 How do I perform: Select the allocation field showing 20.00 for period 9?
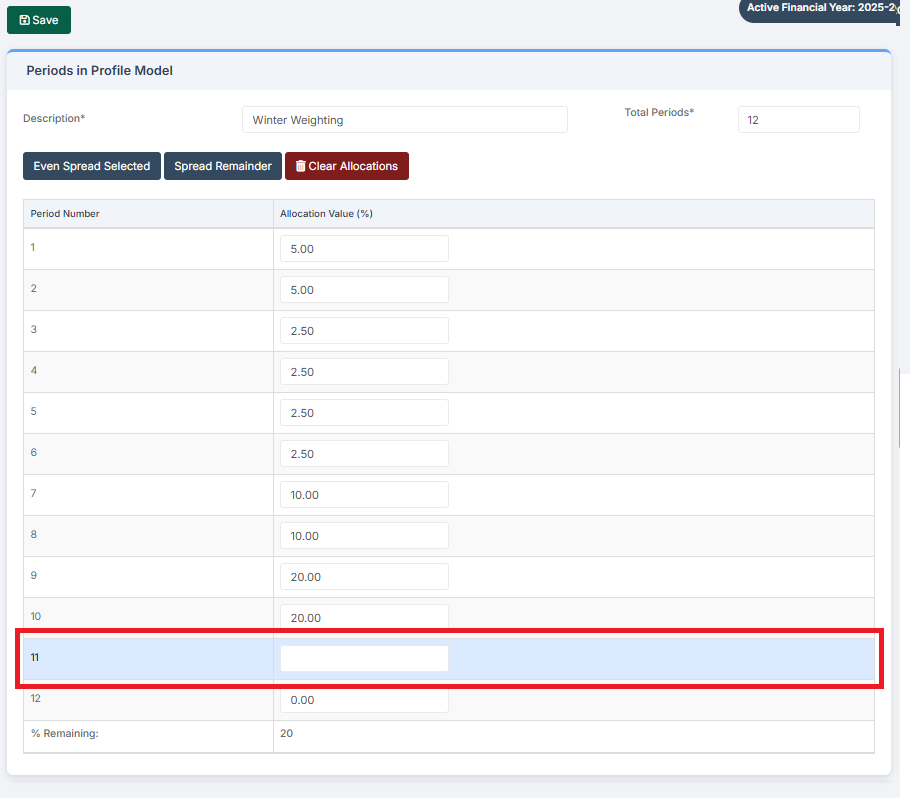click(364, 576)
